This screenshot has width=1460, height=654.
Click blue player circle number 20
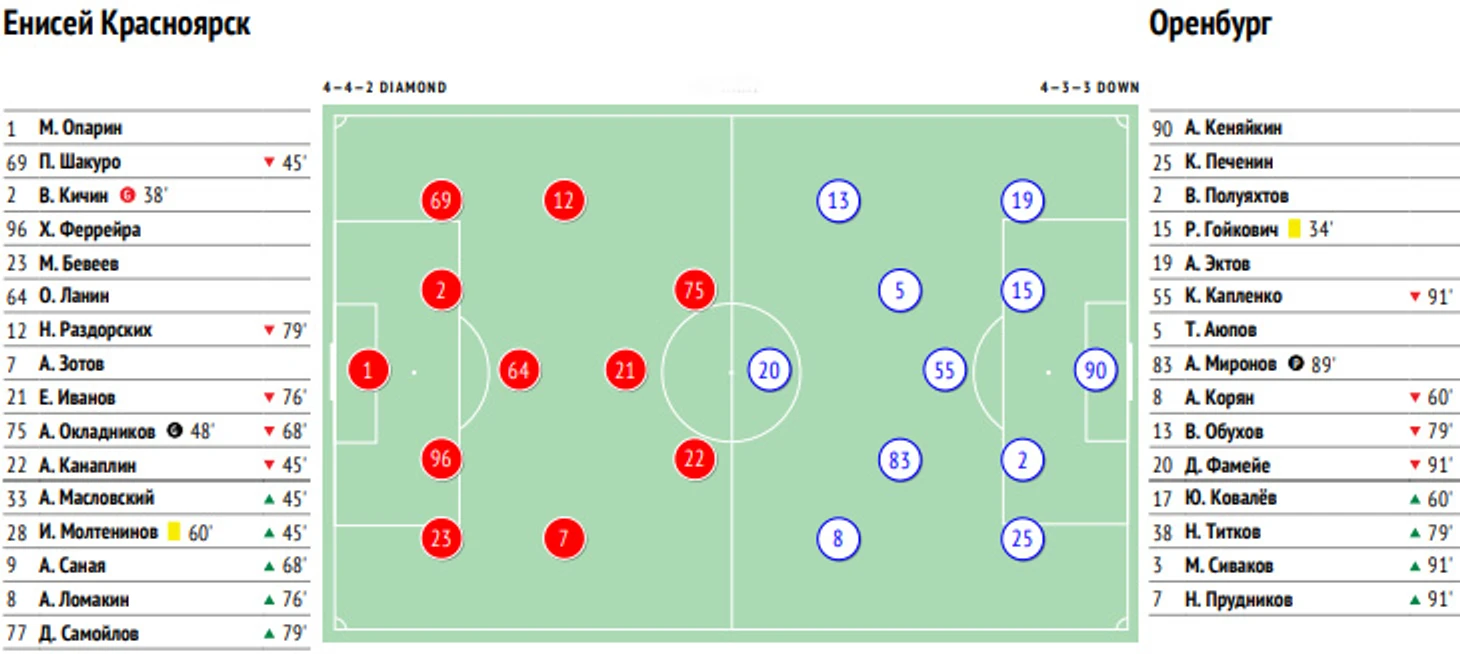(768, 371)
